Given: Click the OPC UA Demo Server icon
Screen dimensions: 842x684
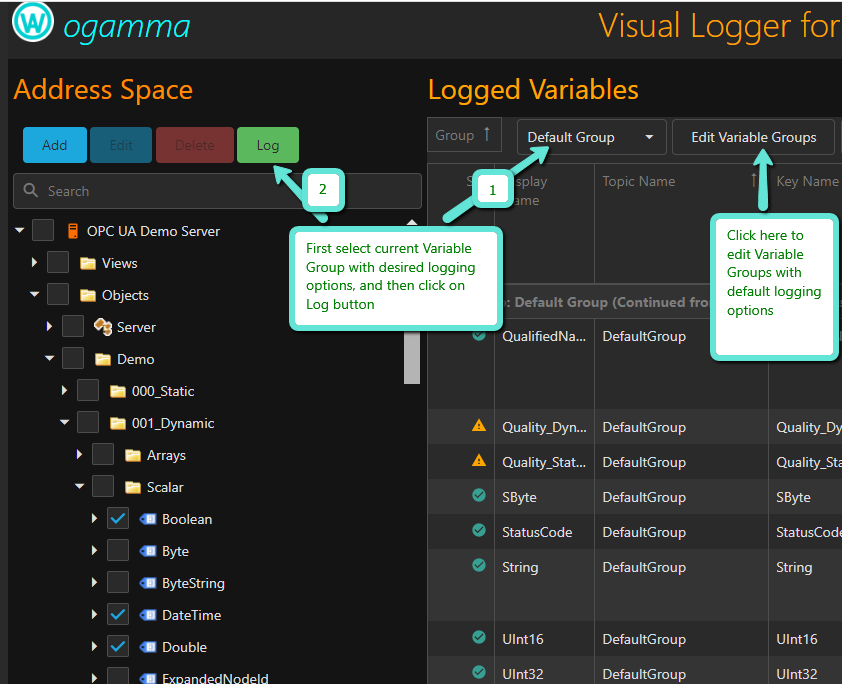Looking at the screenshot, I should pos(73,231).
